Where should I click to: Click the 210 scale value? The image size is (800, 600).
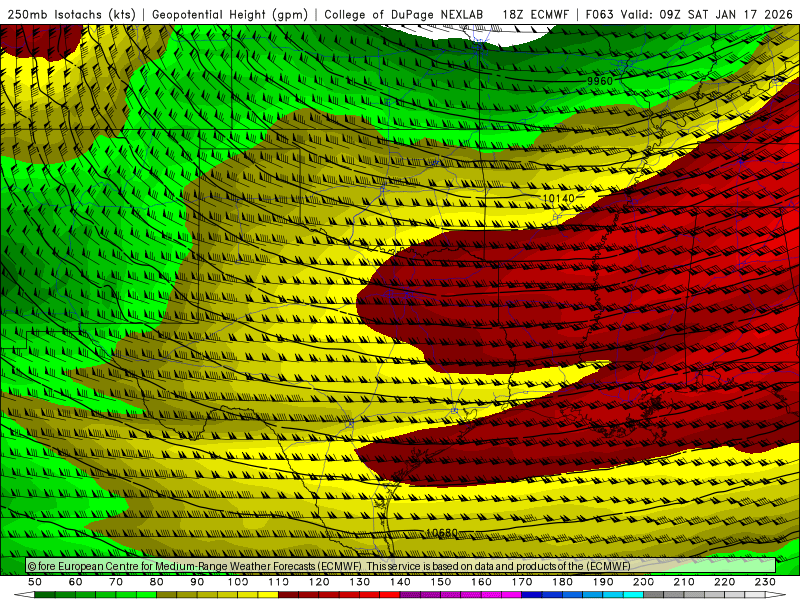coord(684,582)
